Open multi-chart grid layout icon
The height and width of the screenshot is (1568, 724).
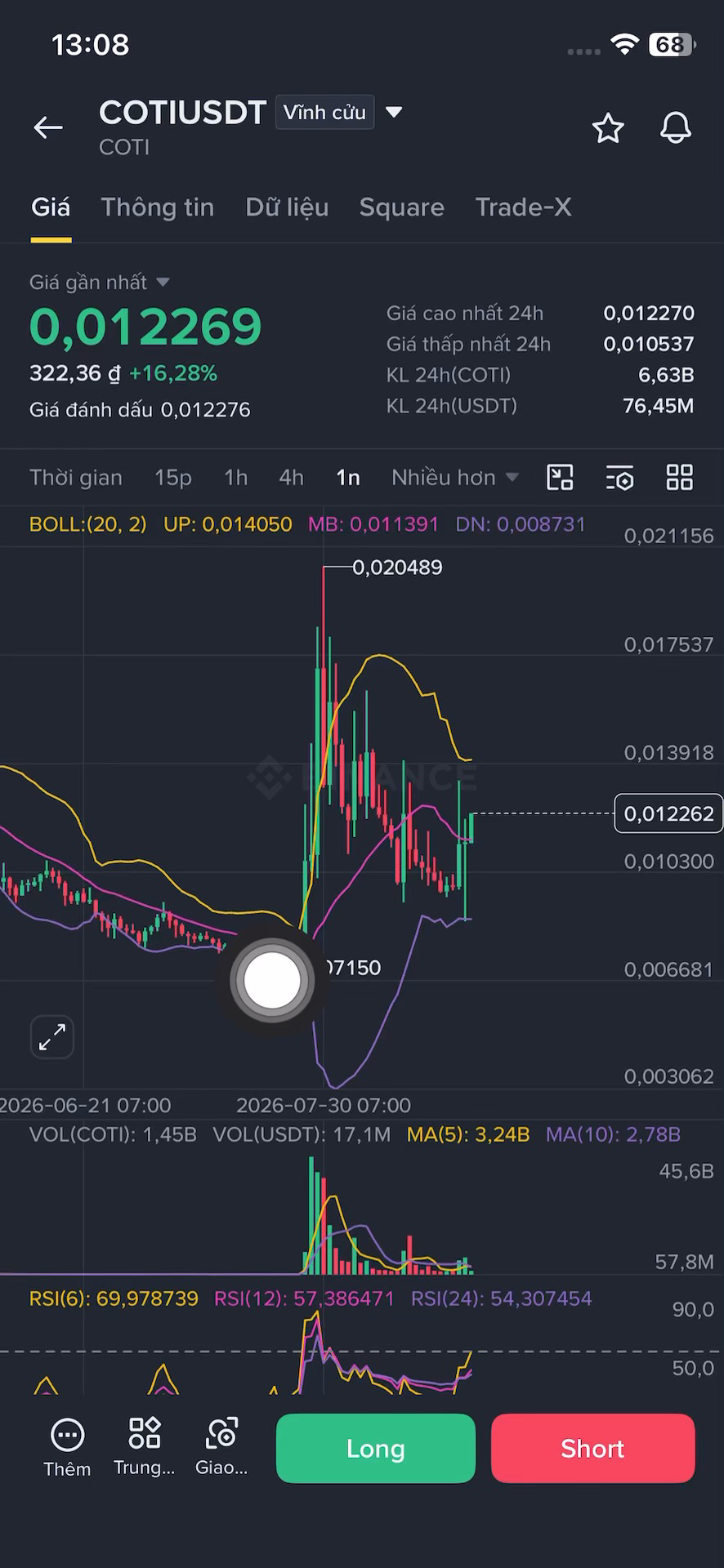pyautogui.click(x=680, y=477)
